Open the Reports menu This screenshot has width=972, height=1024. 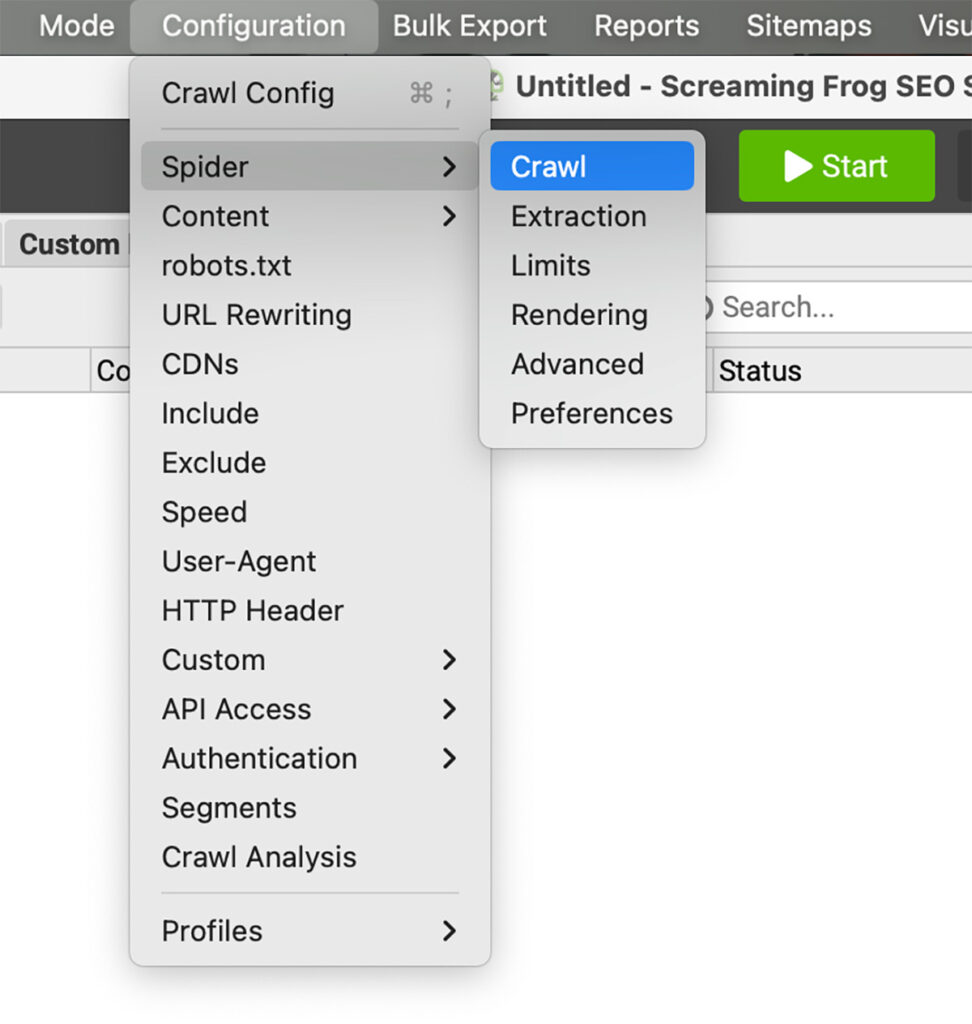pyautogui.click(x=646, y=26)
